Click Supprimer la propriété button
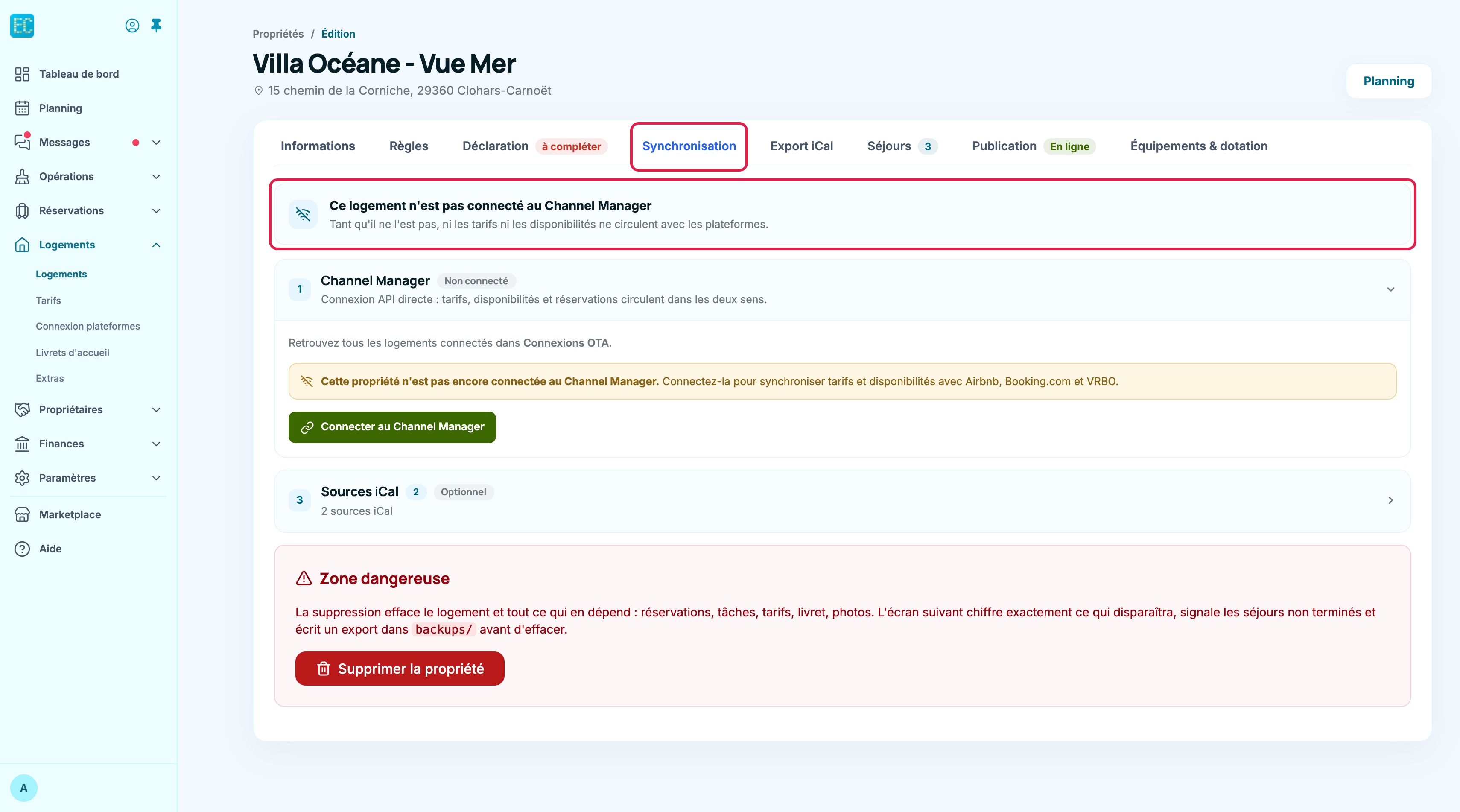This screenshot has width=1460, height=812. point(400,669)
